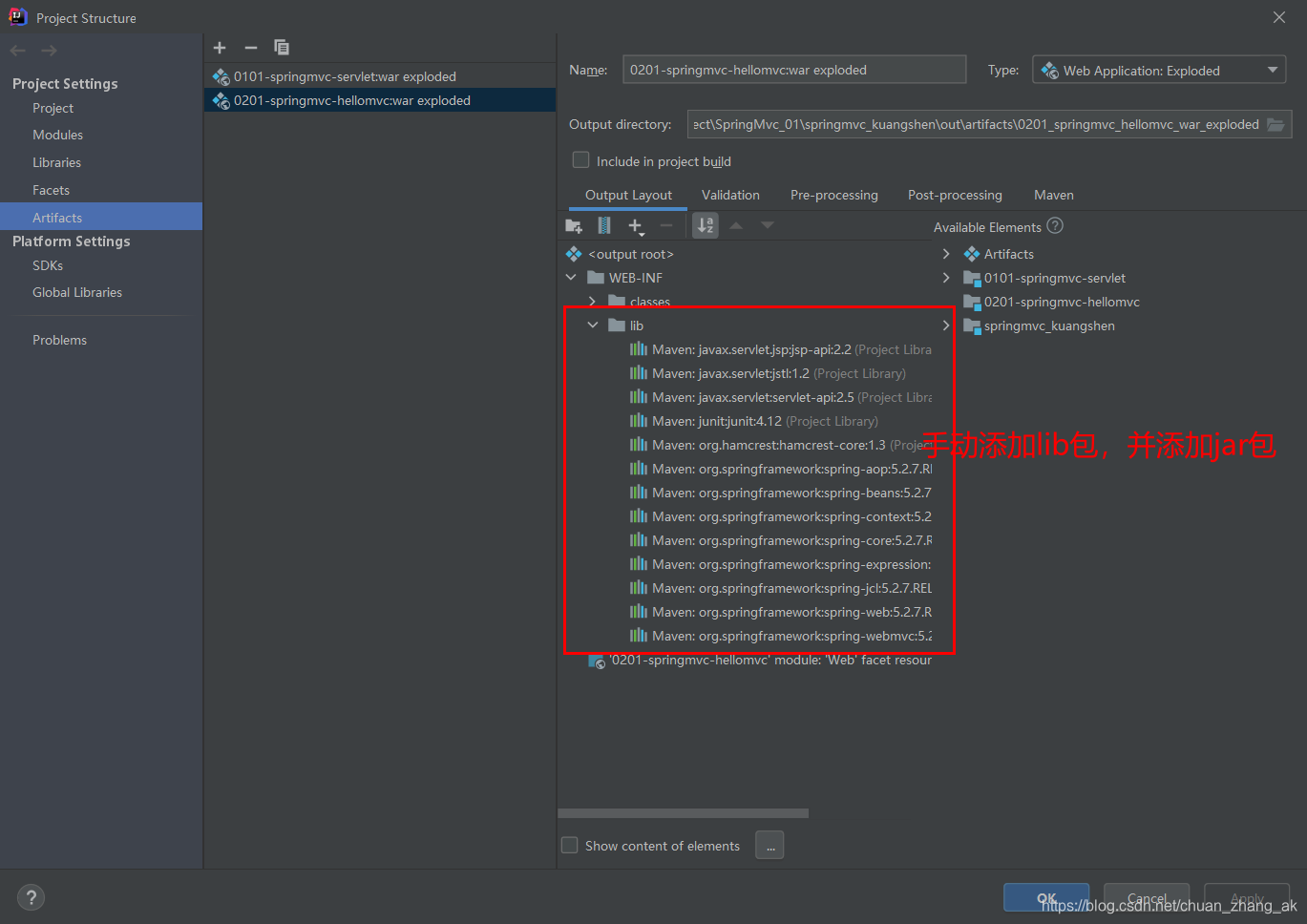The width and height of the screenshot is (1307, 924).
Task: Open the Pre-processing tab
Action: click(833, 195)
